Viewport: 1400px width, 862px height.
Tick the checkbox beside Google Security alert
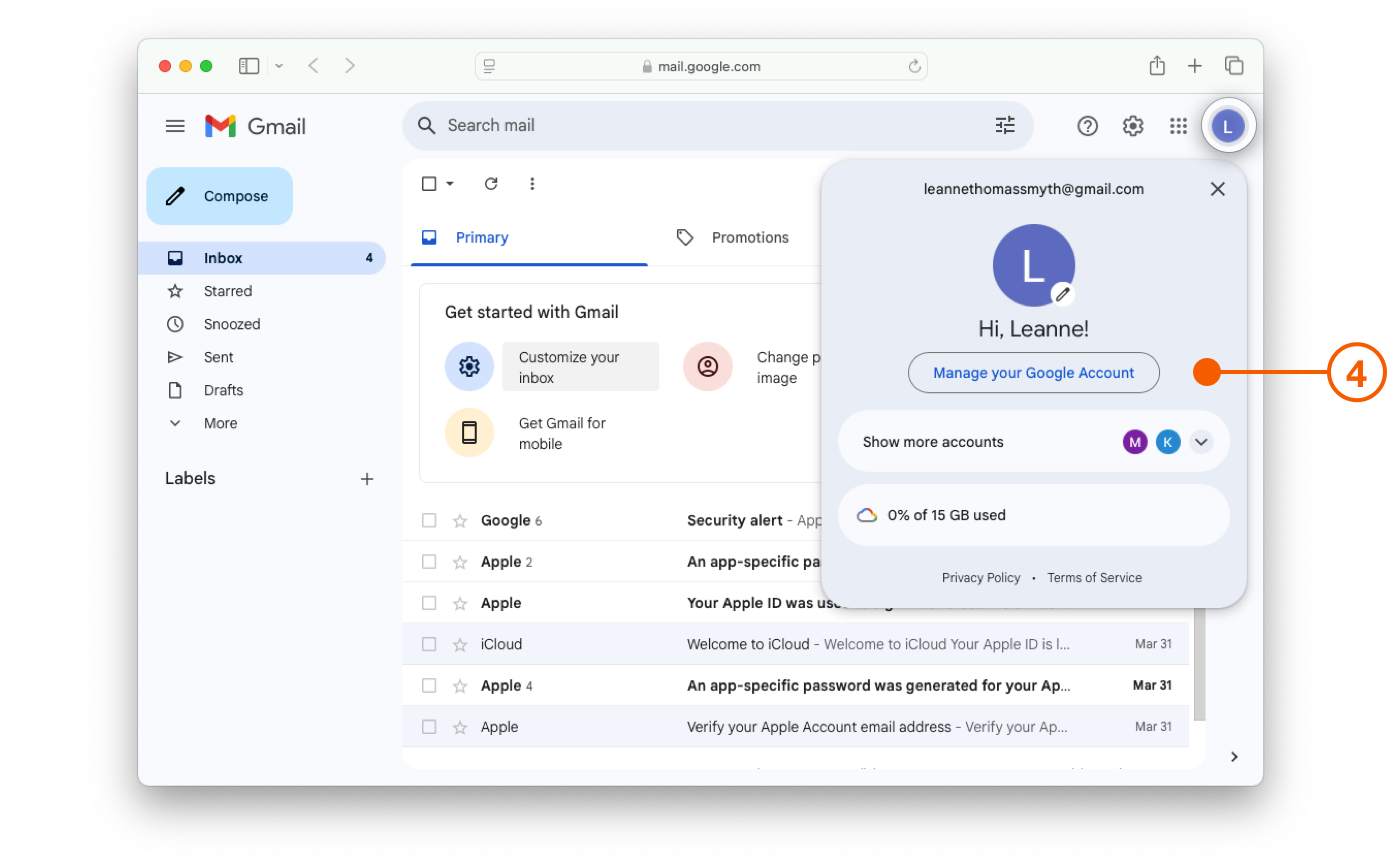[429, 521]
